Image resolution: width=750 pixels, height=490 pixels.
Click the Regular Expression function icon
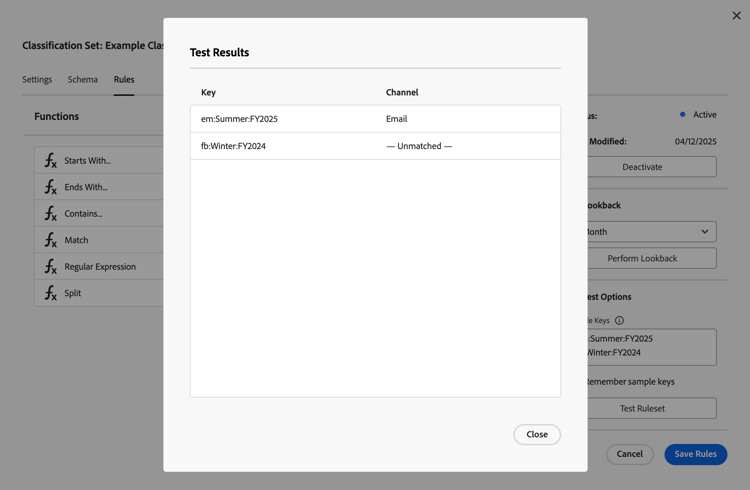pos(50,267)
